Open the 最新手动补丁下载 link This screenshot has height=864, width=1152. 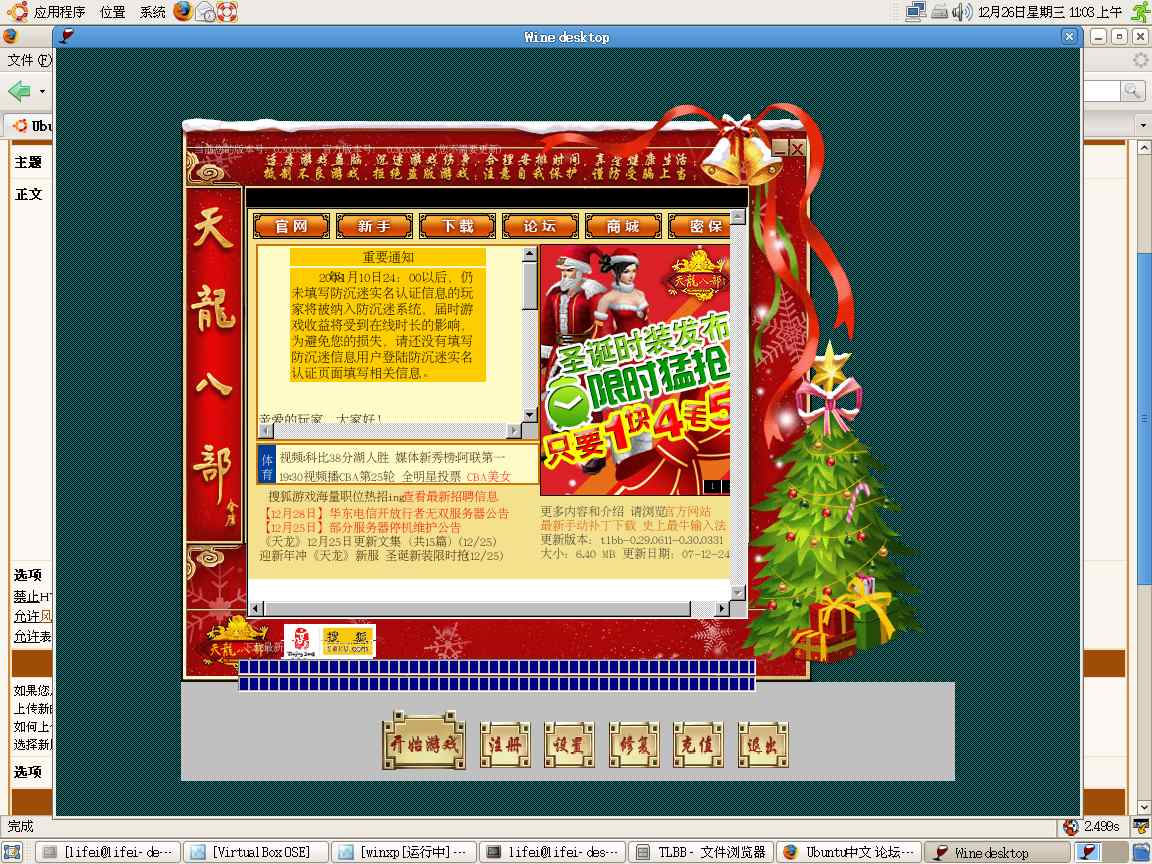[x=588, y=526]
